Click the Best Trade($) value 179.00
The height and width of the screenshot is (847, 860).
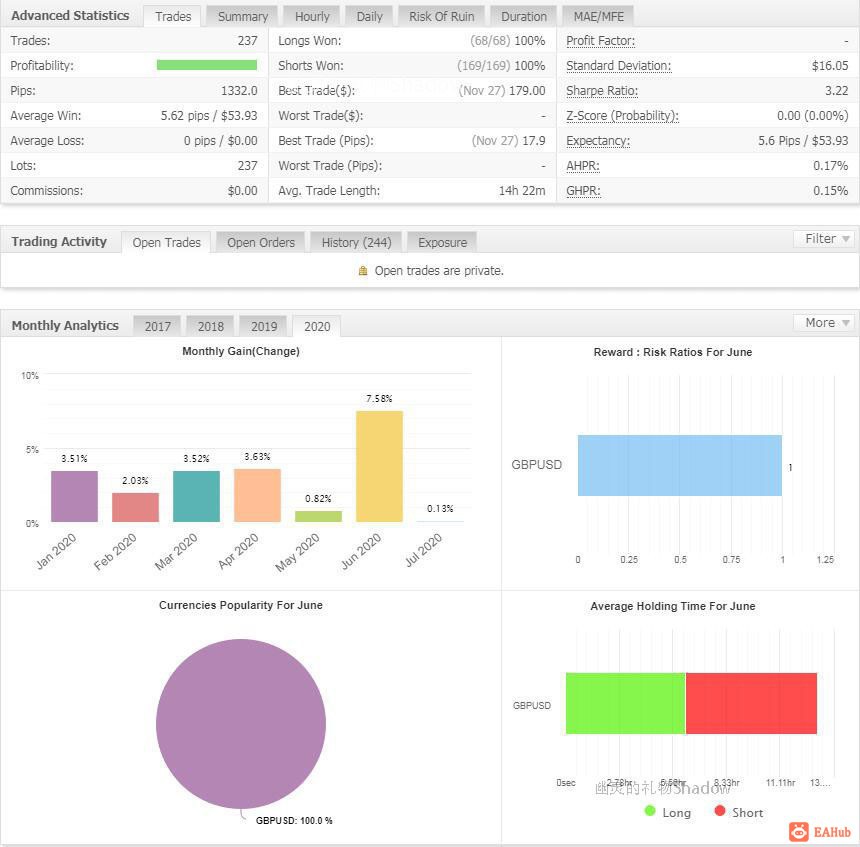point(527,91)
